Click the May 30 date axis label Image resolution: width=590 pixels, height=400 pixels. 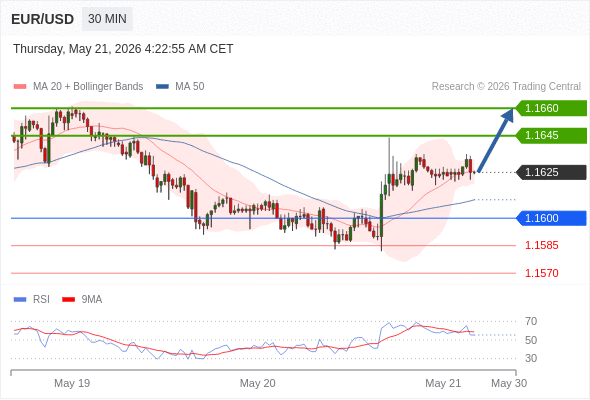pos(509,383)
